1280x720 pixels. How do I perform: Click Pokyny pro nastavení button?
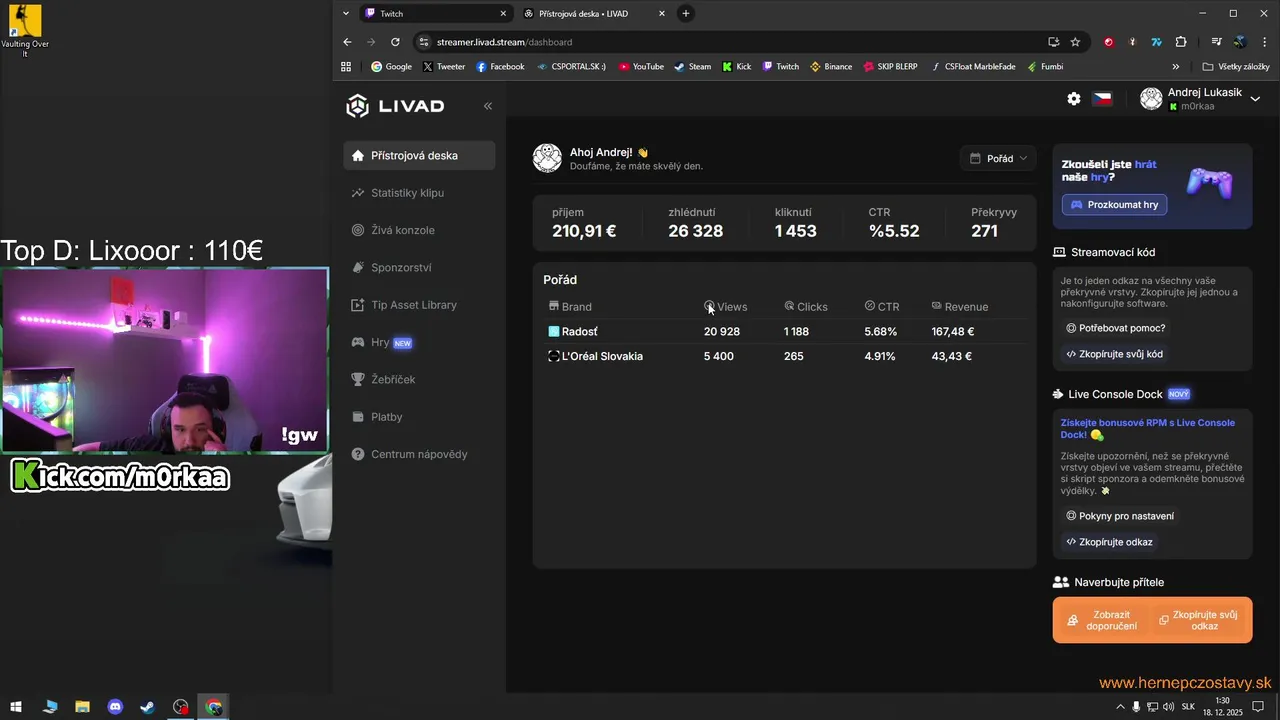[1120, 516]
